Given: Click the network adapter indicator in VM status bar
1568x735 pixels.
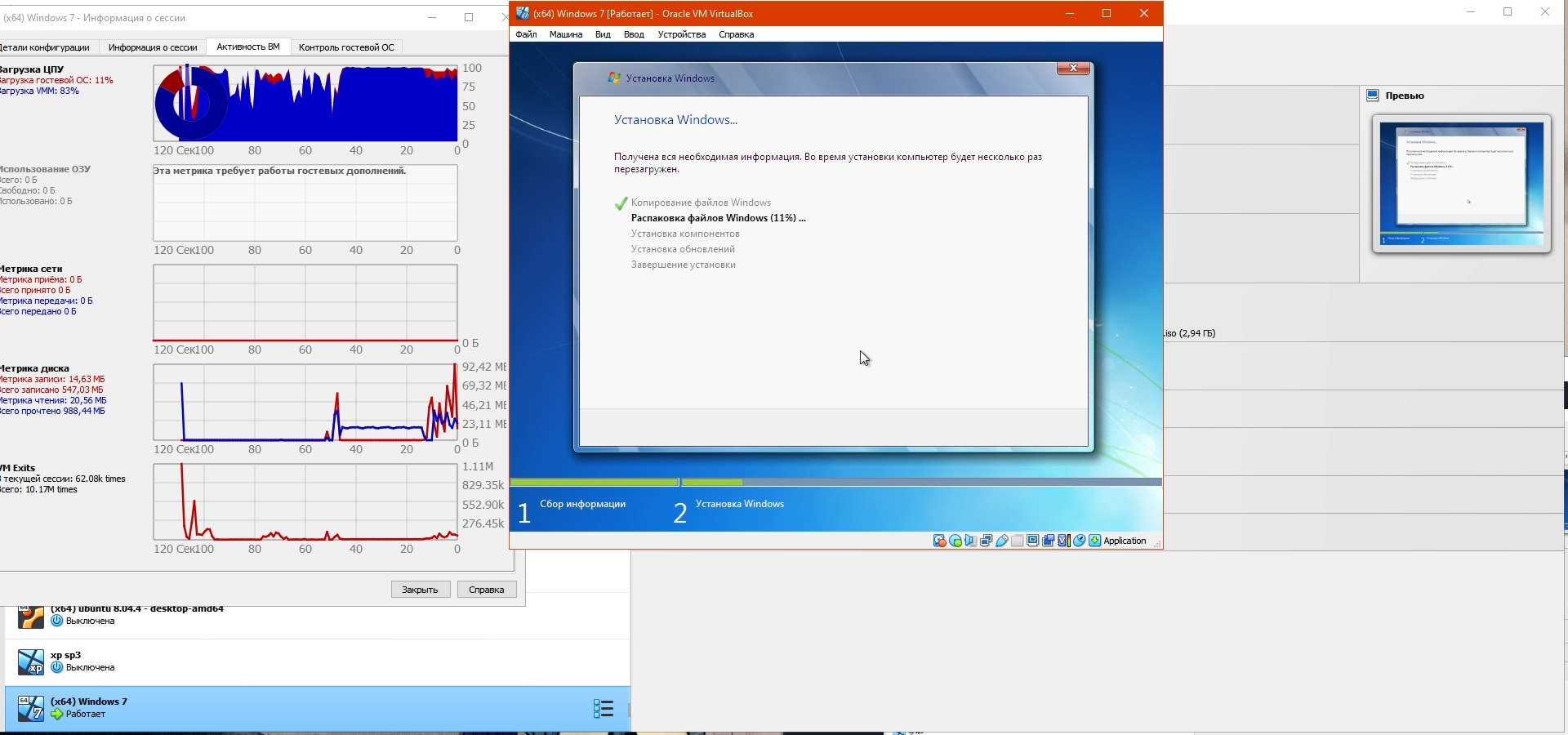Looking at the screenshot, I should tap(987, 541).
